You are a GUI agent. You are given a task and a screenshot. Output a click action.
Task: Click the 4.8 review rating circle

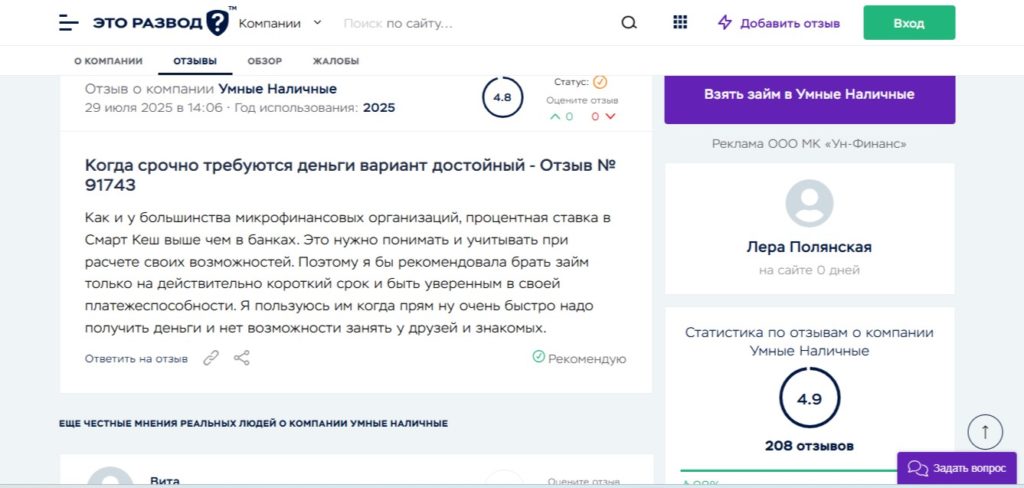click(502, 97)
